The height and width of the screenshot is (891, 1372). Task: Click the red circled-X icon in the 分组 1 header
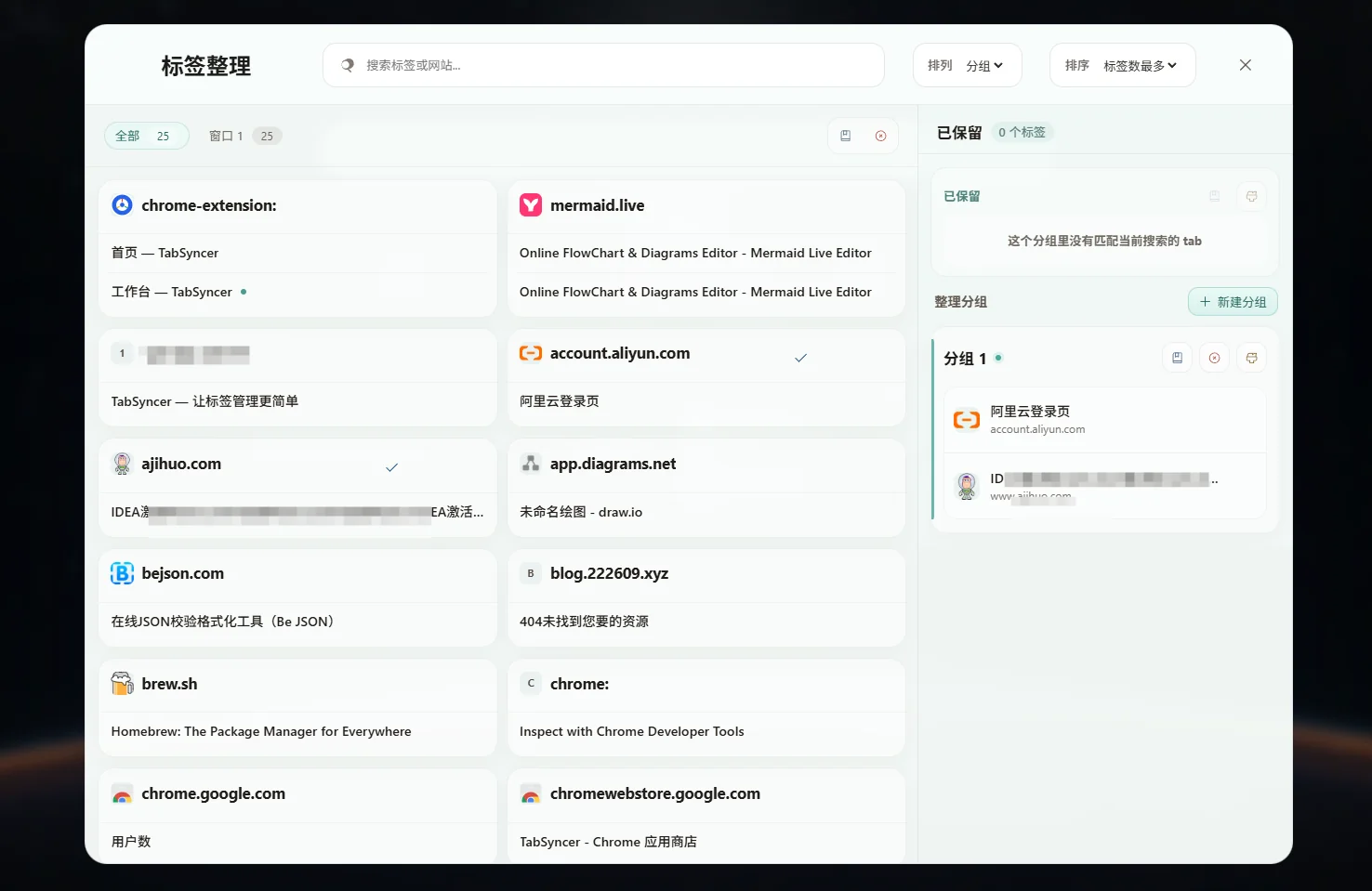point(1214,358)
